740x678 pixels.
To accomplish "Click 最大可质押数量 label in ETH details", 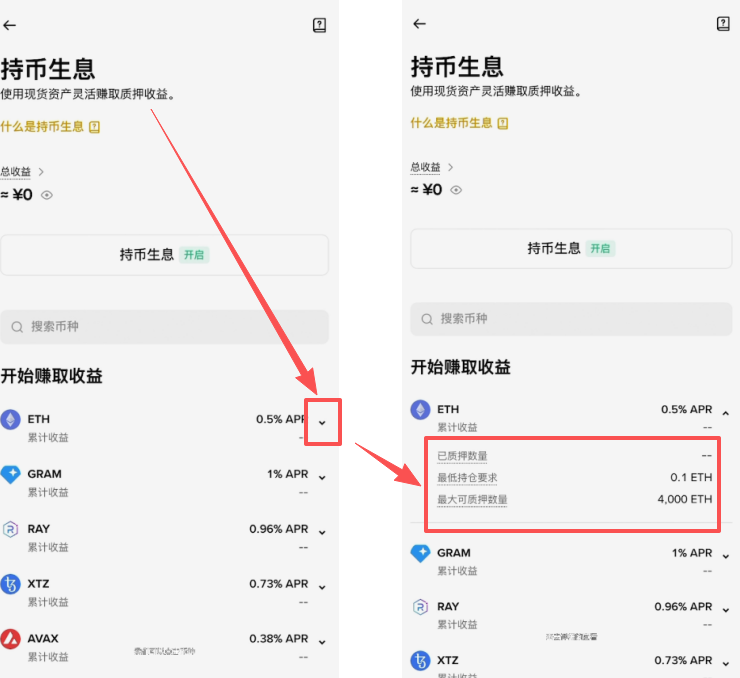I will [472, 499].
